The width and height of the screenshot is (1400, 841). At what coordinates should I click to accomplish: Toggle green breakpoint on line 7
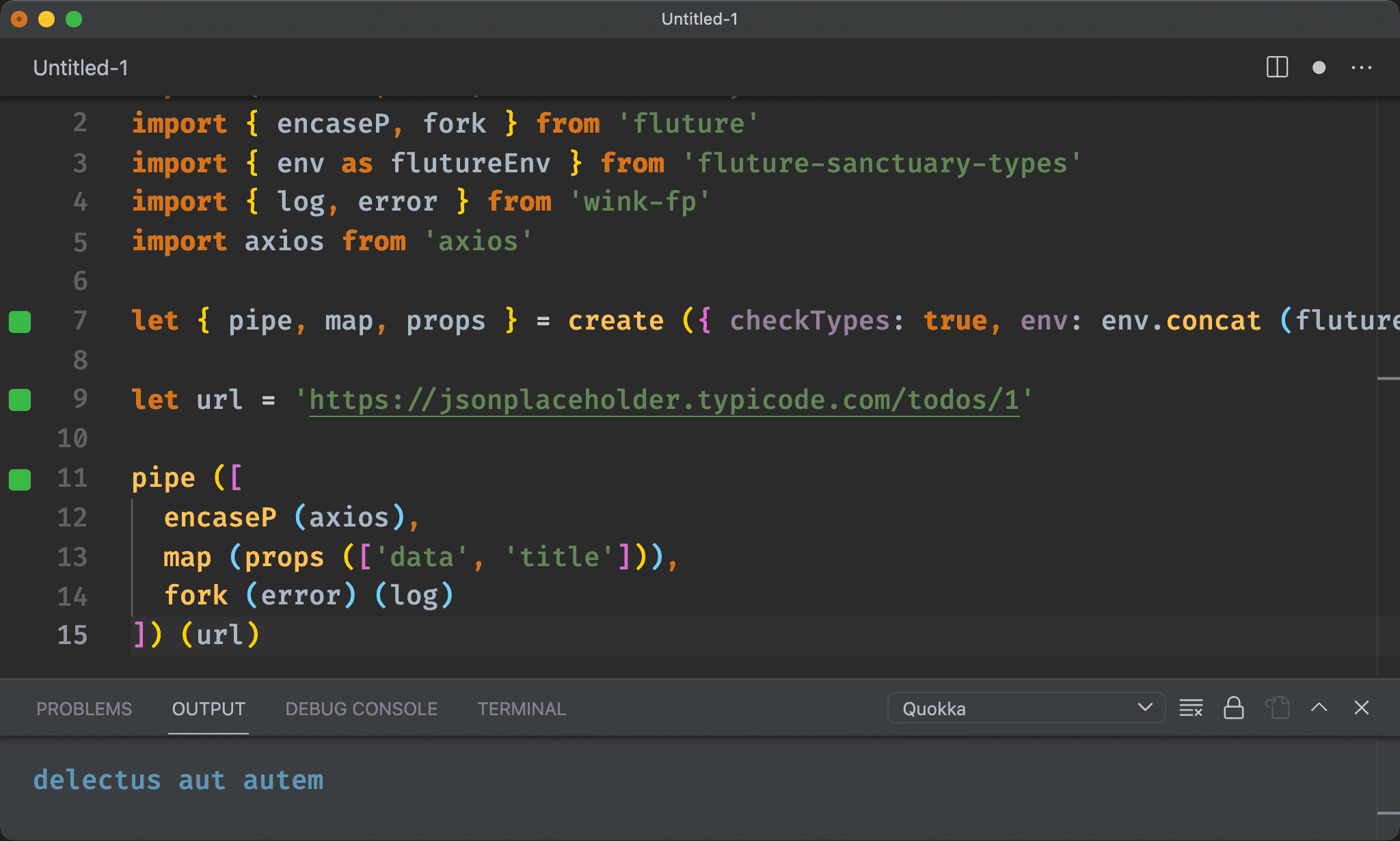[21, 319]
